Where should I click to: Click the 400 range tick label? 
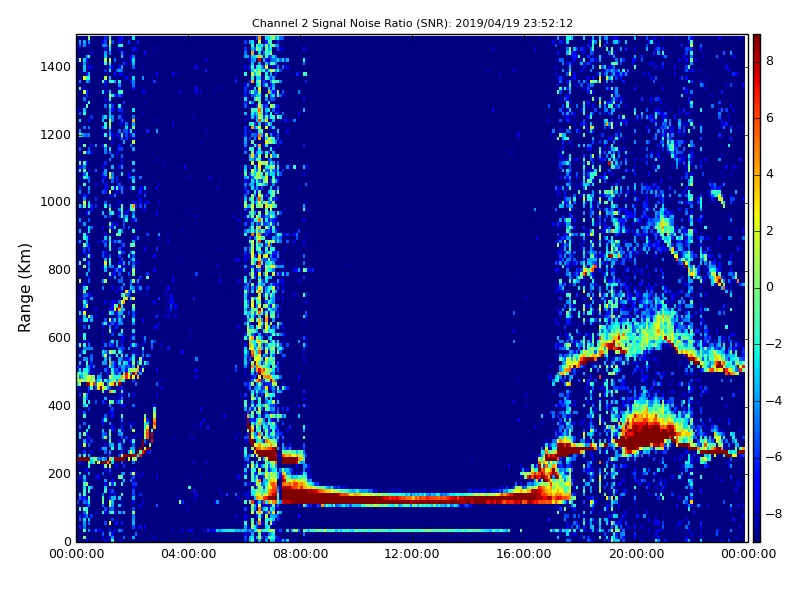point(59,406)
